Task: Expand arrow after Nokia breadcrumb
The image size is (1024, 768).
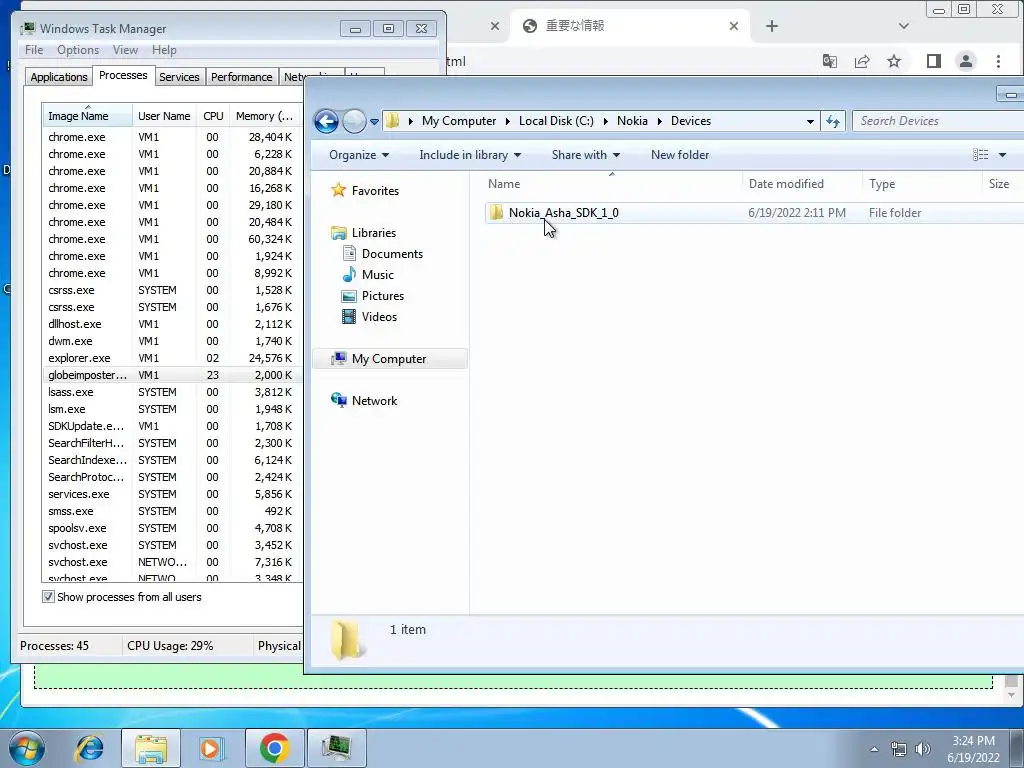Action: 660,121
